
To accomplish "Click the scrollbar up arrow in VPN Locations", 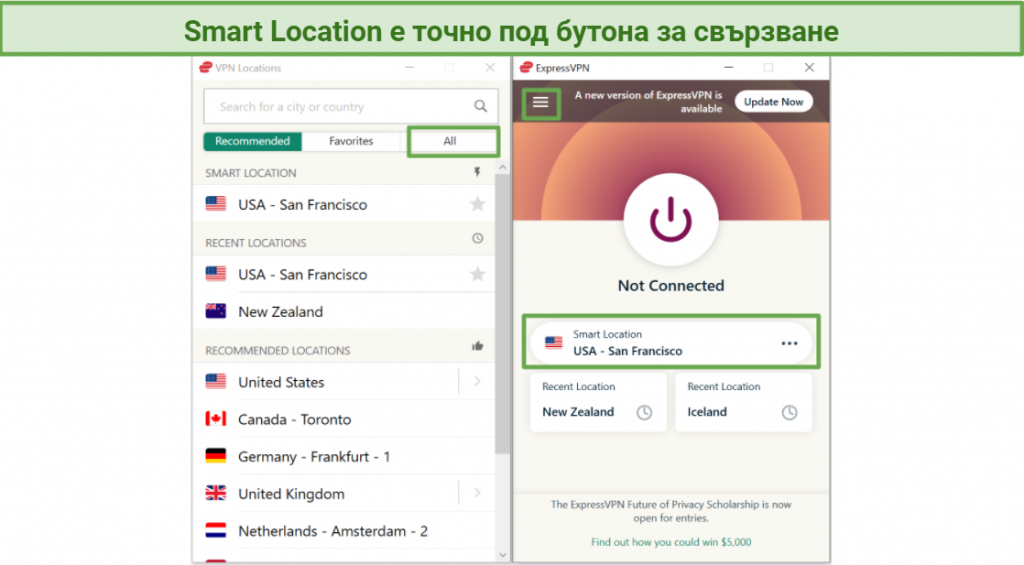I will tap(502, 168).
